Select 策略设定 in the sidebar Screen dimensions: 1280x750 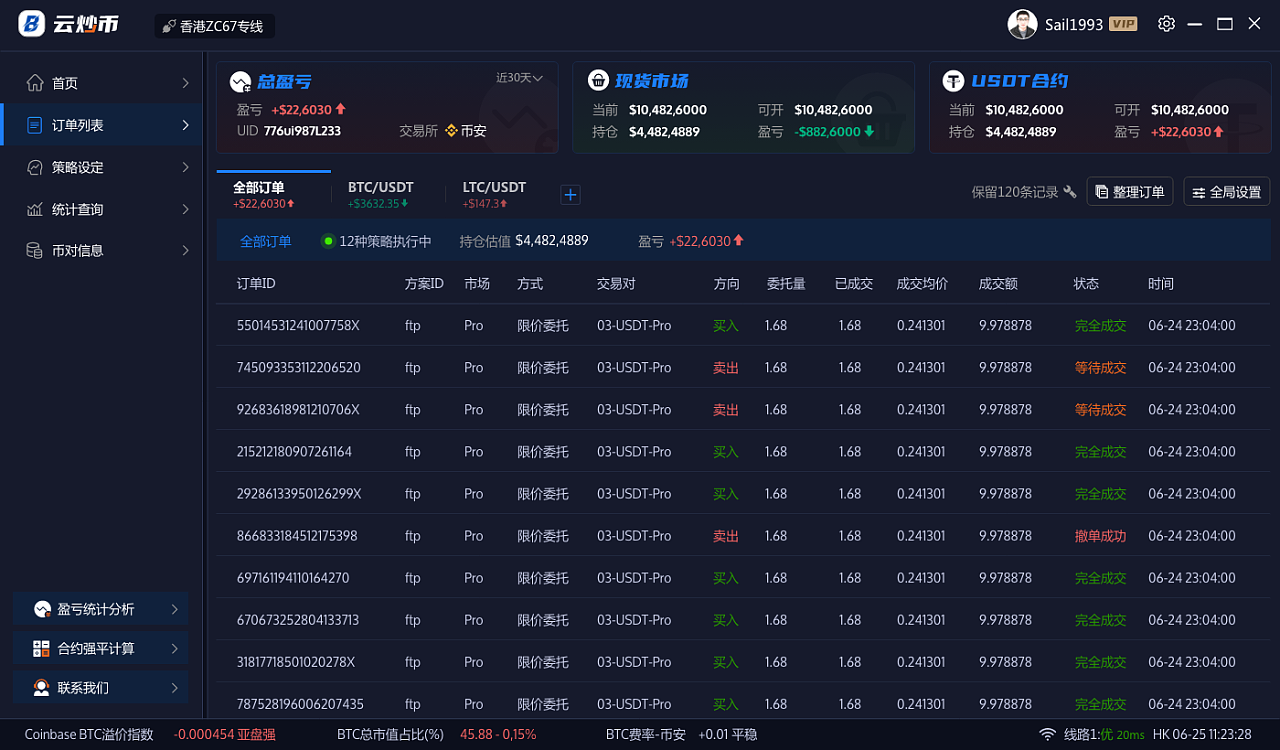[101, 167]
